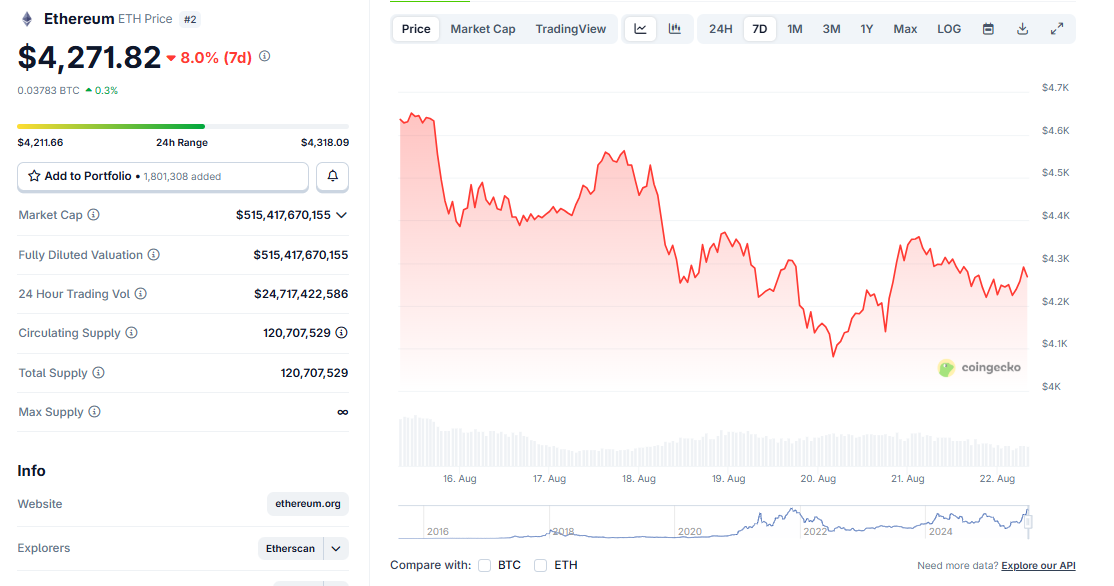Click the $24,717,422,586 trading volume value
1114x586 pixels.
pos(301,293)
